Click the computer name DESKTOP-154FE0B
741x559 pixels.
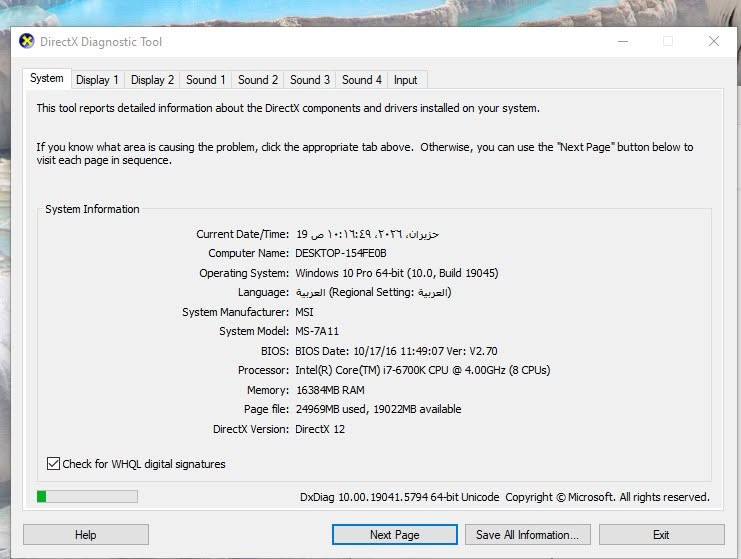[341, 253]
